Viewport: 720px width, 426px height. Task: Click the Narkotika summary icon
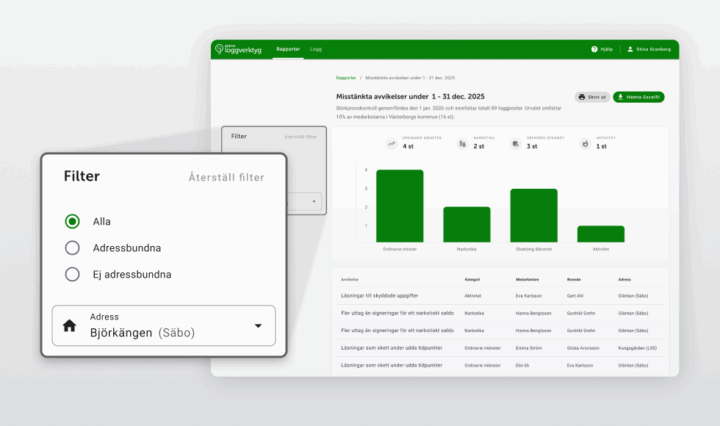point(462,144)
